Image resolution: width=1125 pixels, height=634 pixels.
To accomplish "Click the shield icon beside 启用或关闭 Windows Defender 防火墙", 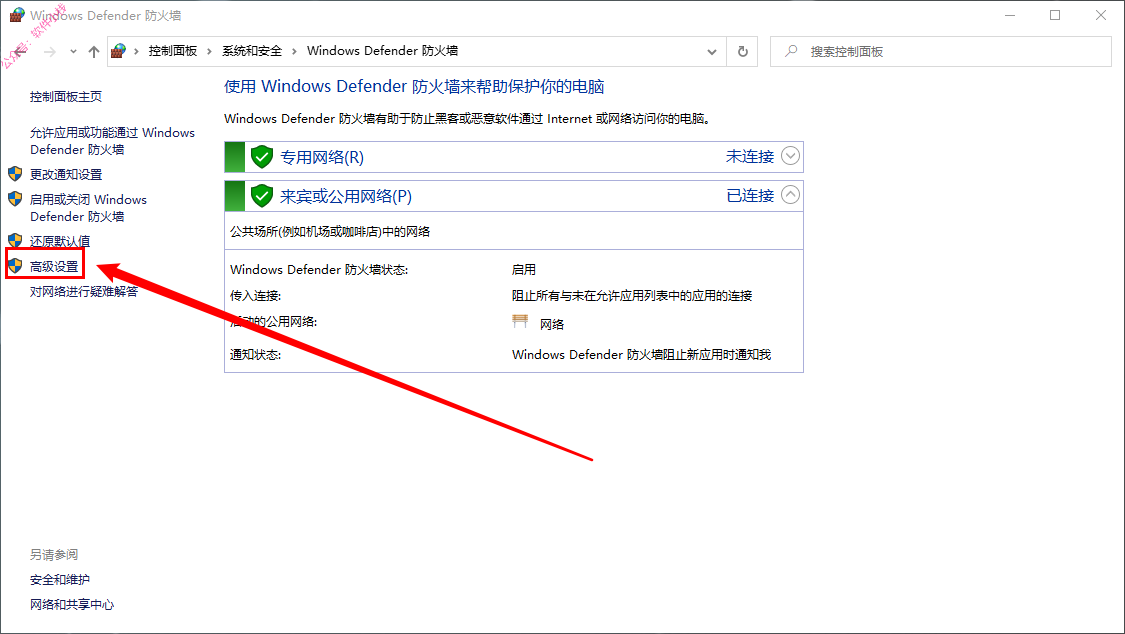I will click(x=15, y=199).
